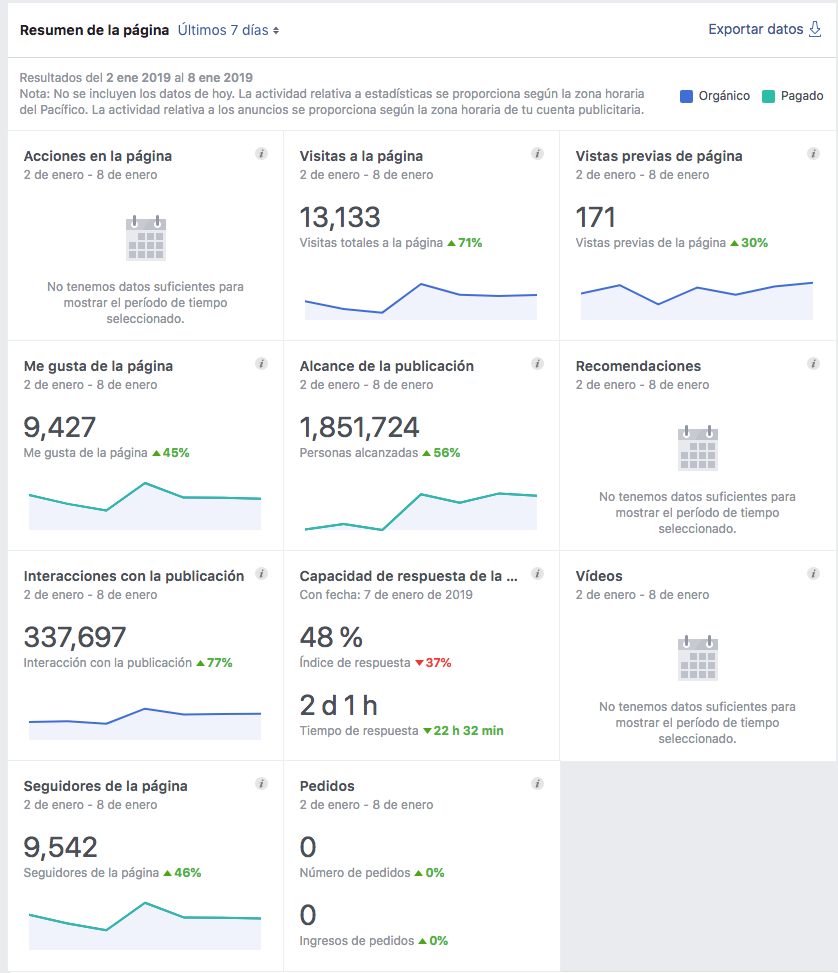Image resolution: width=838 pixels, height=973 pixels.
Task: Open info icon for Seguidores de la página
Action: coord(261,784)
